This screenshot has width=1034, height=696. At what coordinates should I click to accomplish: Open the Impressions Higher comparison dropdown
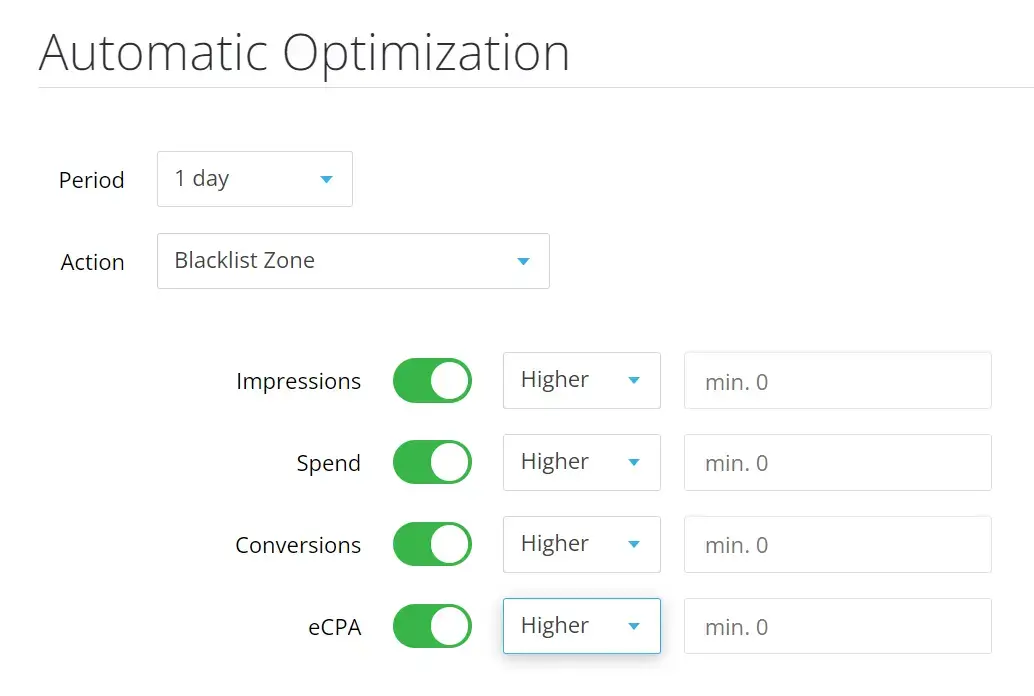pyautogui.click(x=581, y=381)
